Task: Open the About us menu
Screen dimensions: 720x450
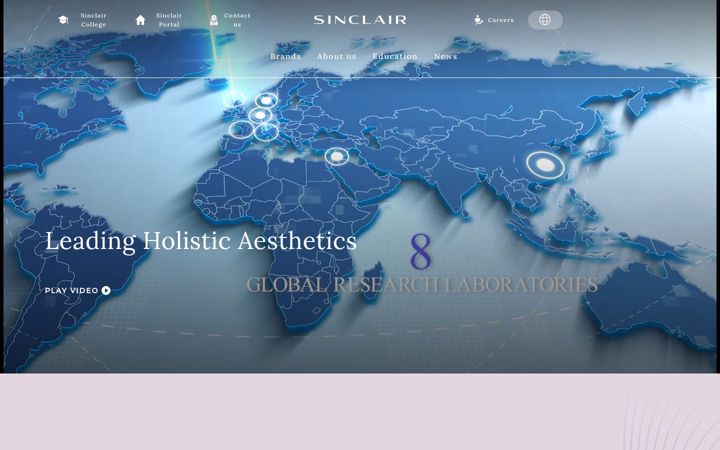Action: point(337,56)
